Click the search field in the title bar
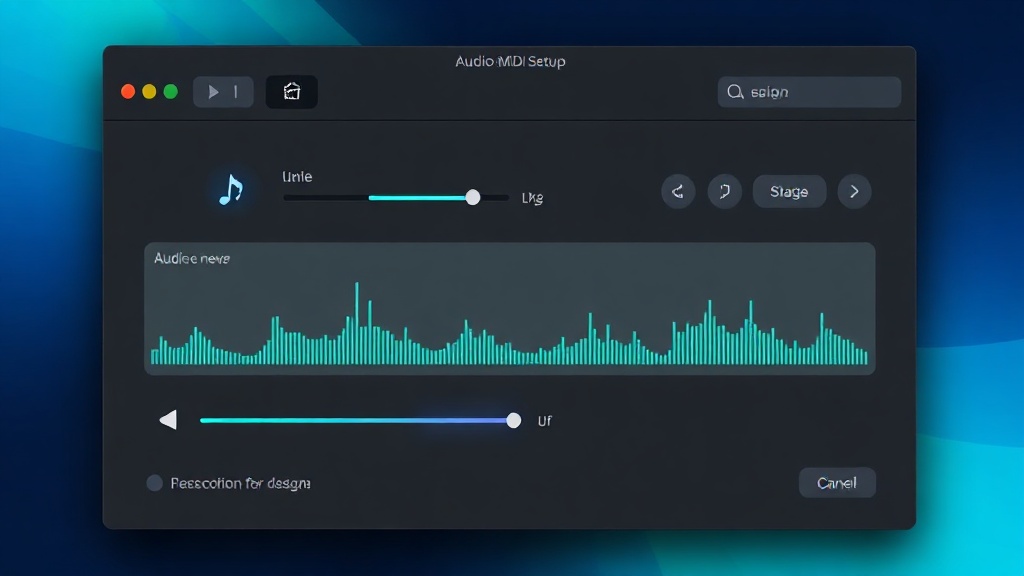 tap(809, 92)
